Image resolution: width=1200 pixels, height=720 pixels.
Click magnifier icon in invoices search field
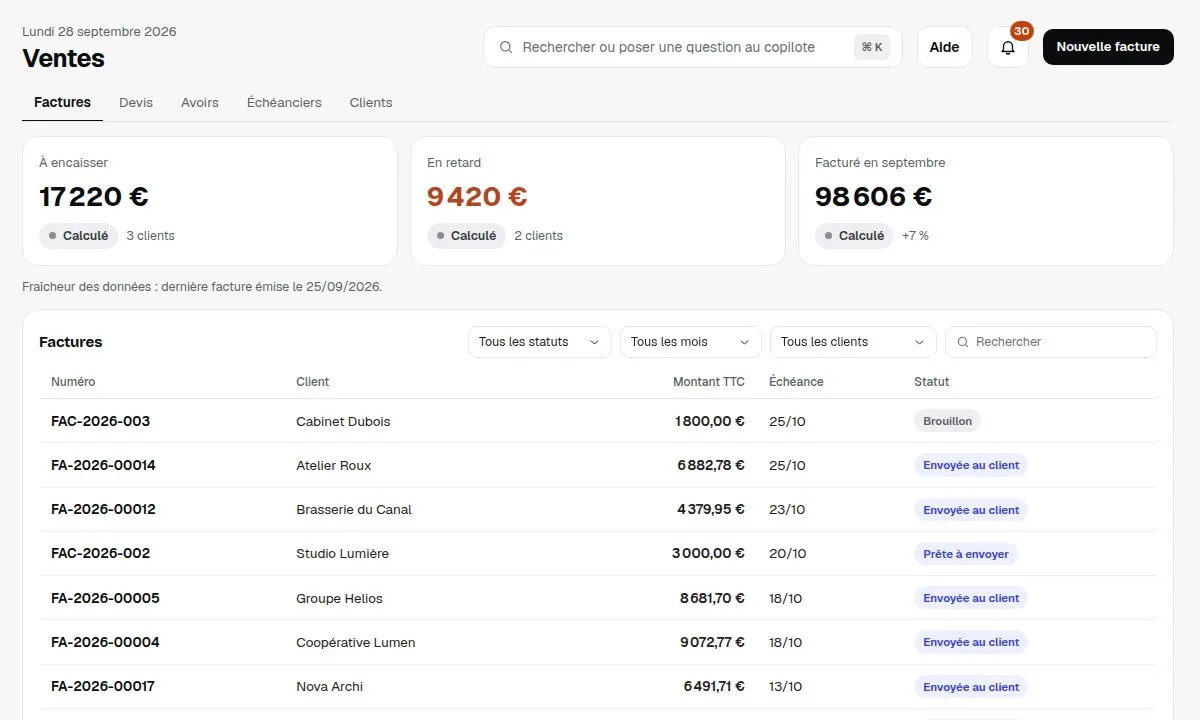(963, 342)
